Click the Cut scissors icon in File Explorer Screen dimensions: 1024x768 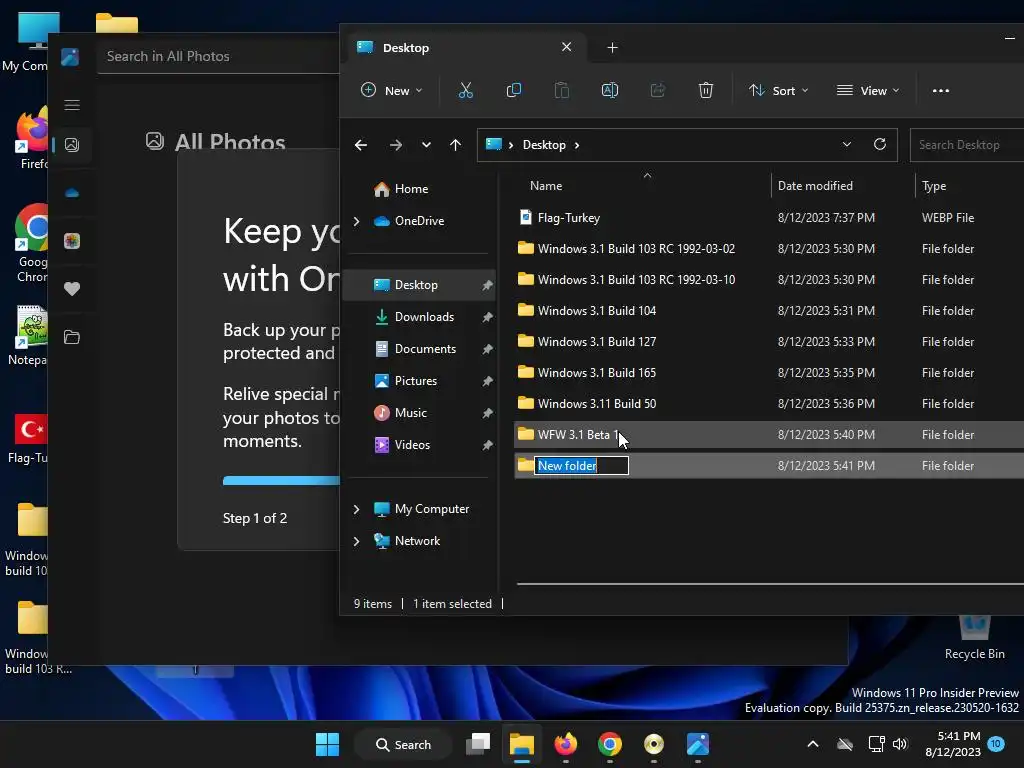pyautogui.click(x=466, y=90)
